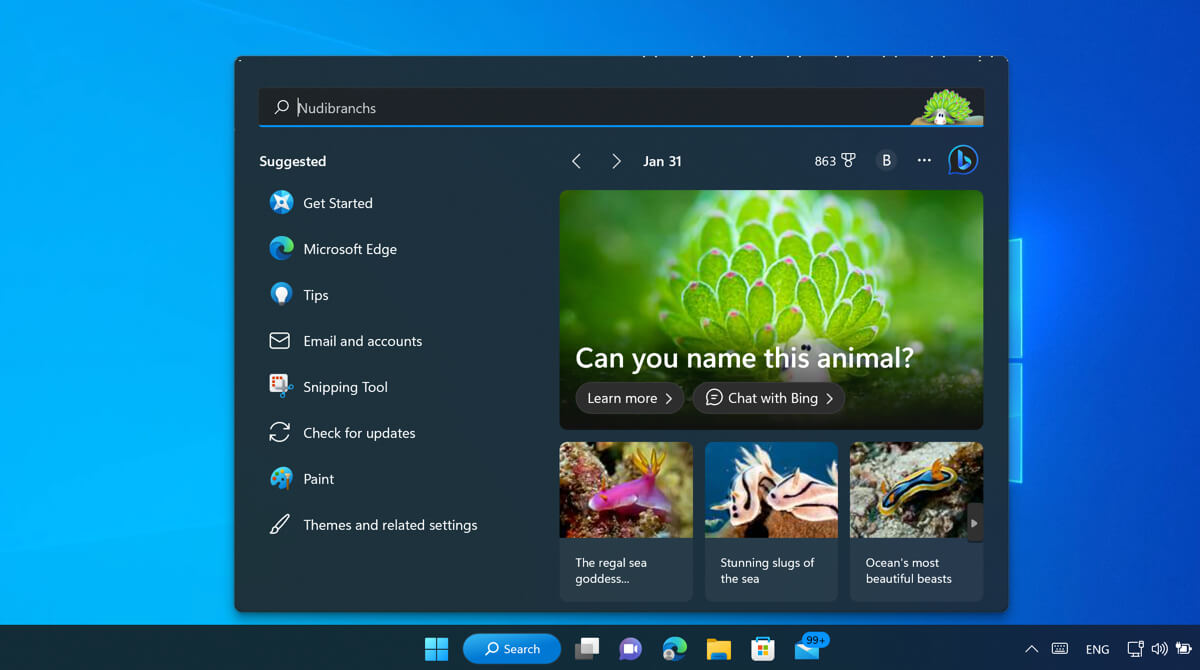Expand the hidden system tray icons

click(1032, 649)
